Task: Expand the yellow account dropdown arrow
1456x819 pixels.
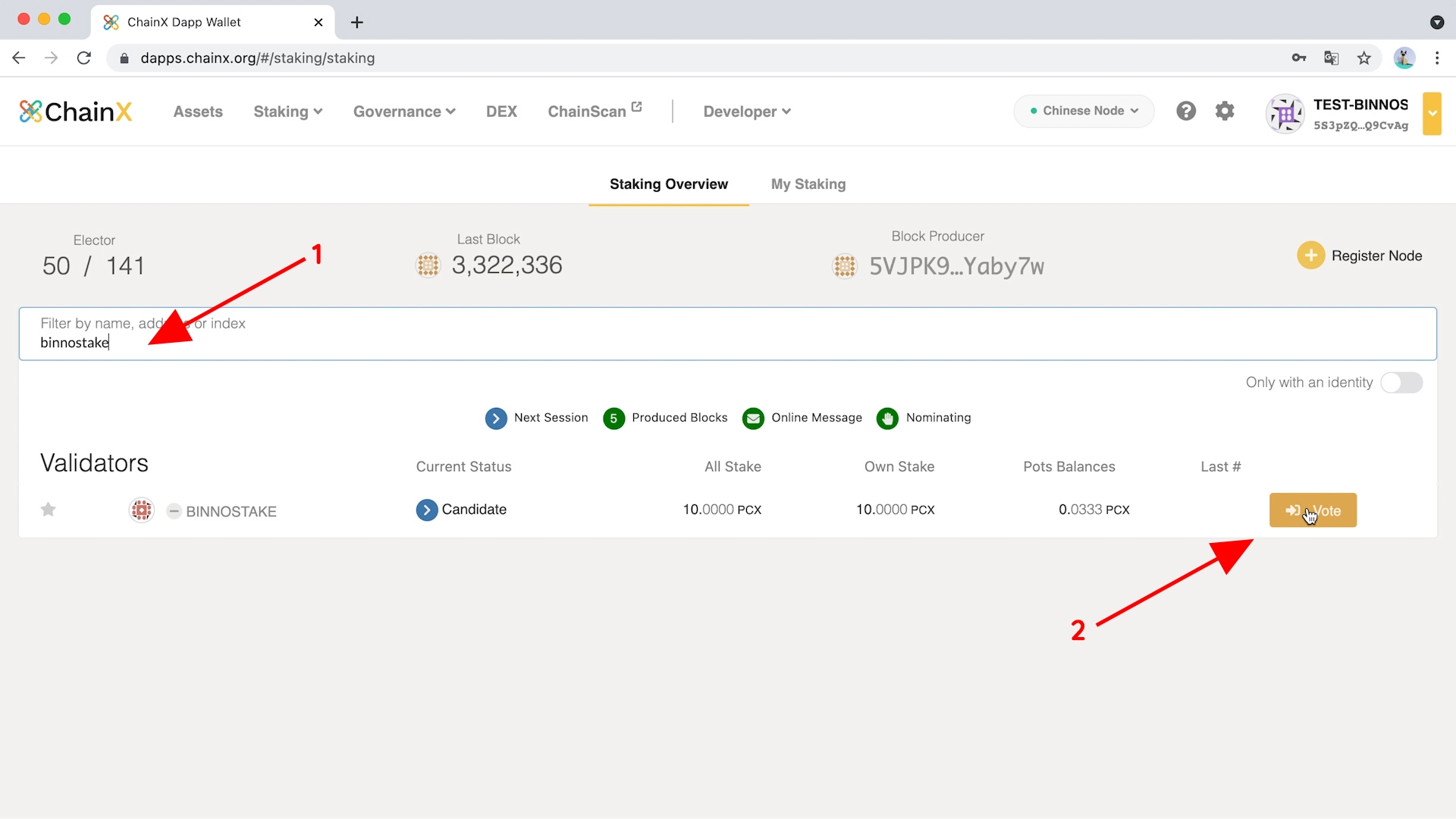Action: pos(1432,114)
